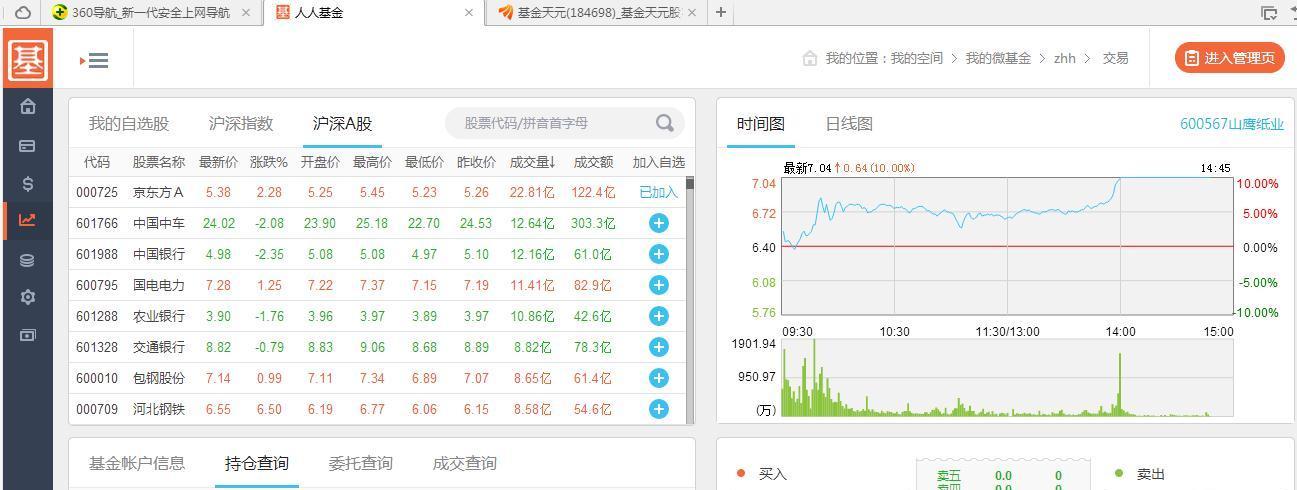
Task: Open 我的空间 breadcrumb link
Action: [x=917, y=58]
